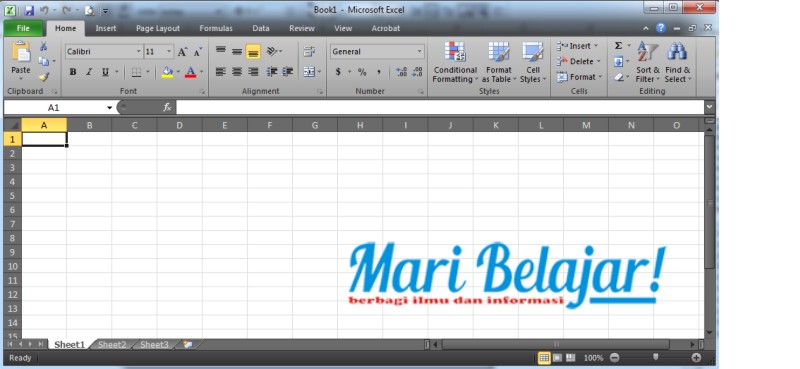Open Find & Select binoculars menu
This screenshot has width=800, height=369.
pos(678,62)
